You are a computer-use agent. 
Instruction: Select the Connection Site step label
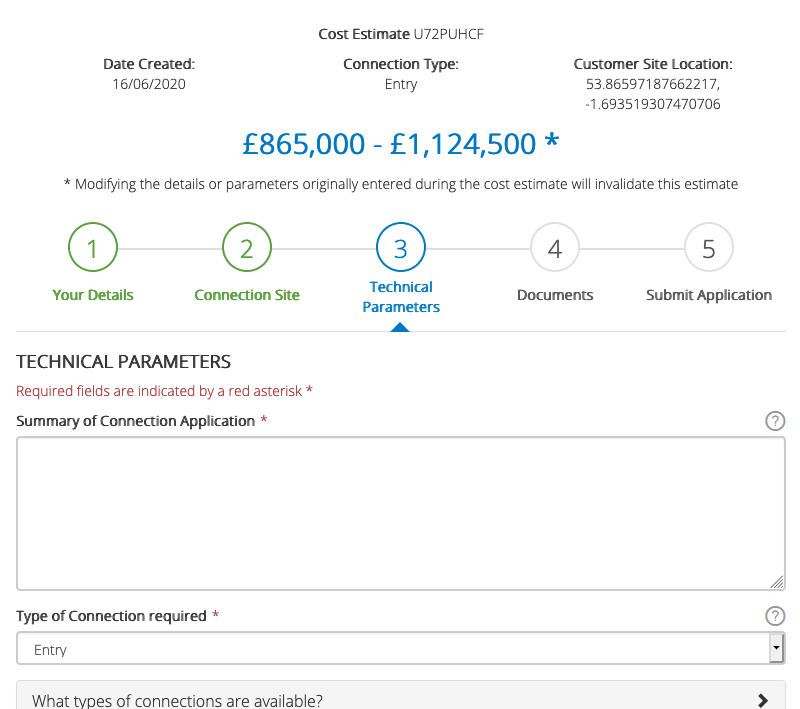(247, 295)
